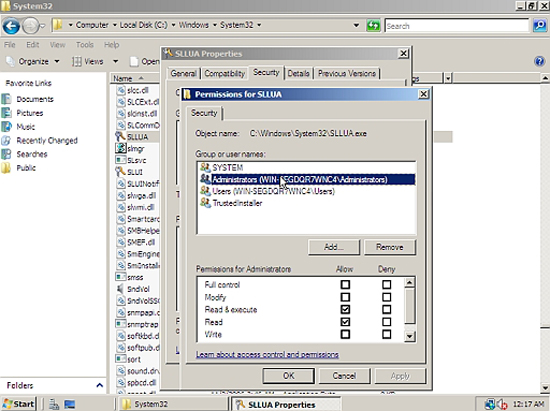Screen dimensions: 550x411
Task: Click the Start button
Action: 19,404
